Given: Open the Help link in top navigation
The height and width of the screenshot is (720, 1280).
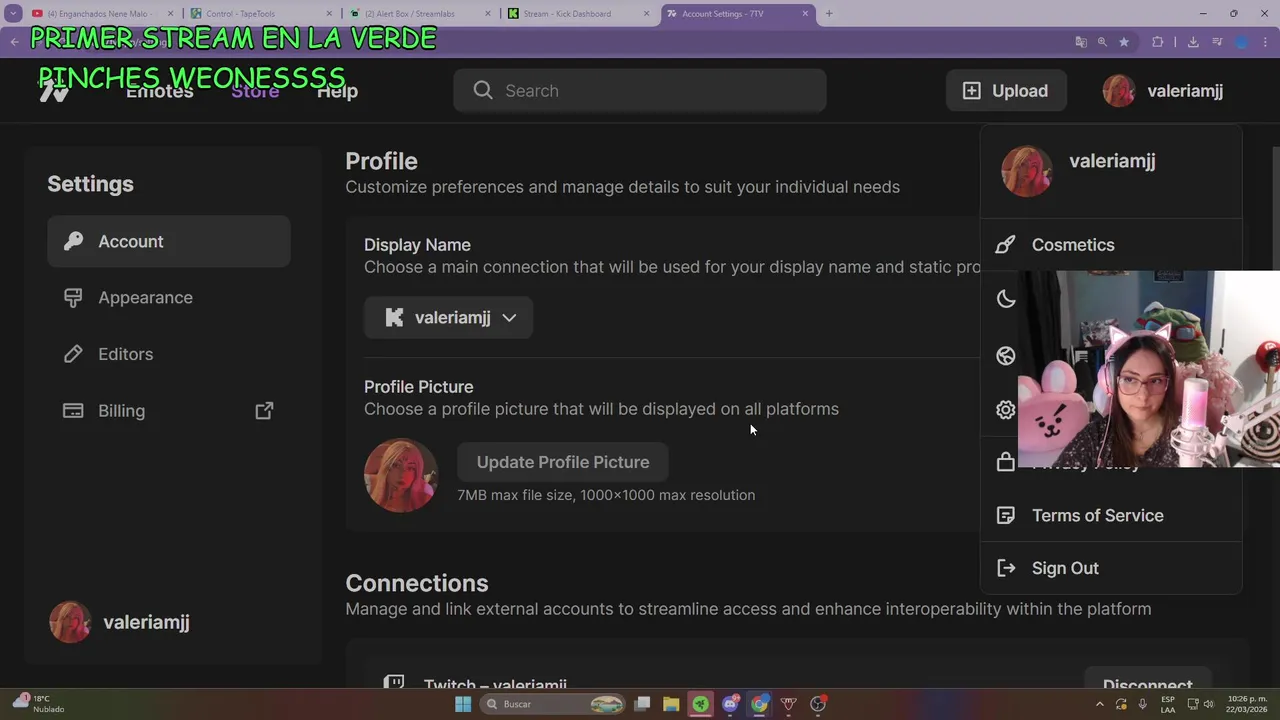Looking at the screenshot, I should click(337, 91).
